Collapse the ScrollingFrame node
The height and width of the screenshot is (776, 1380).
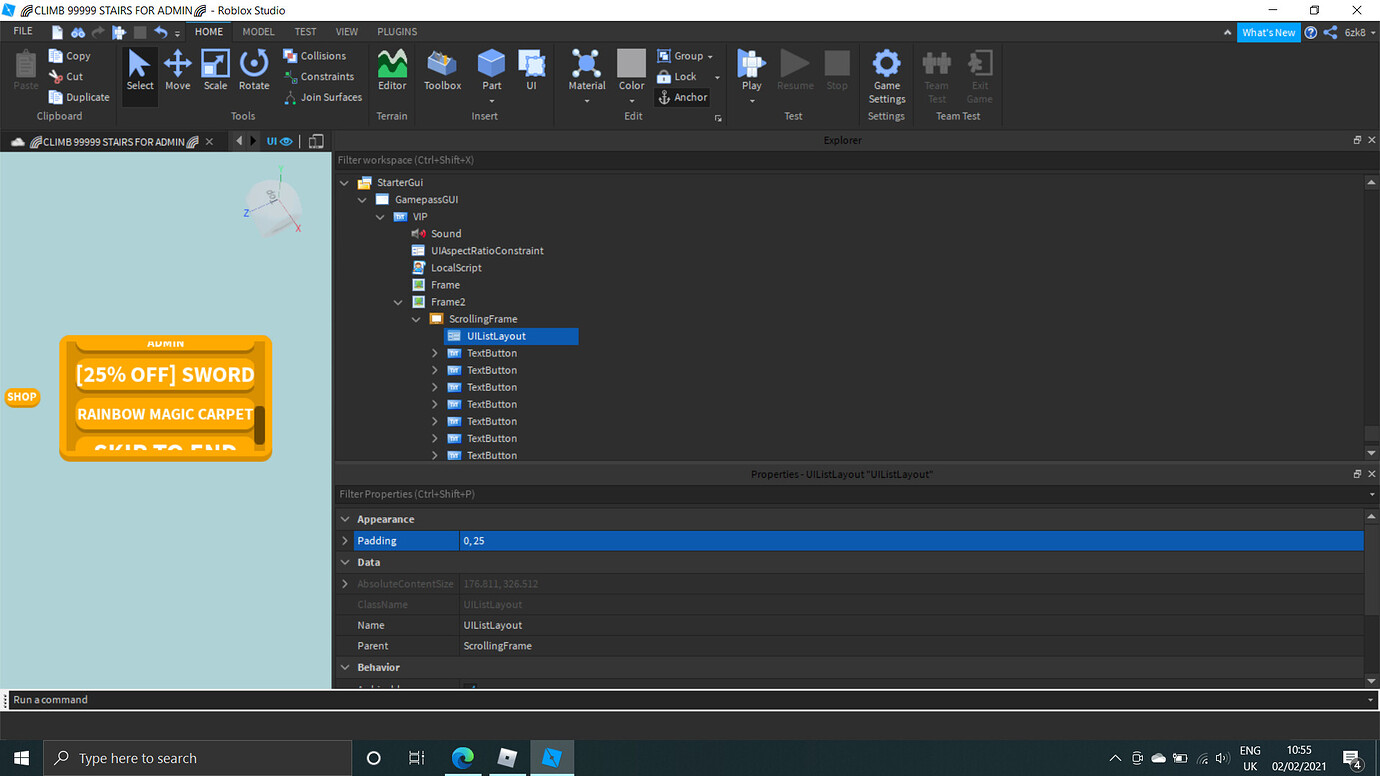(417, 319)
